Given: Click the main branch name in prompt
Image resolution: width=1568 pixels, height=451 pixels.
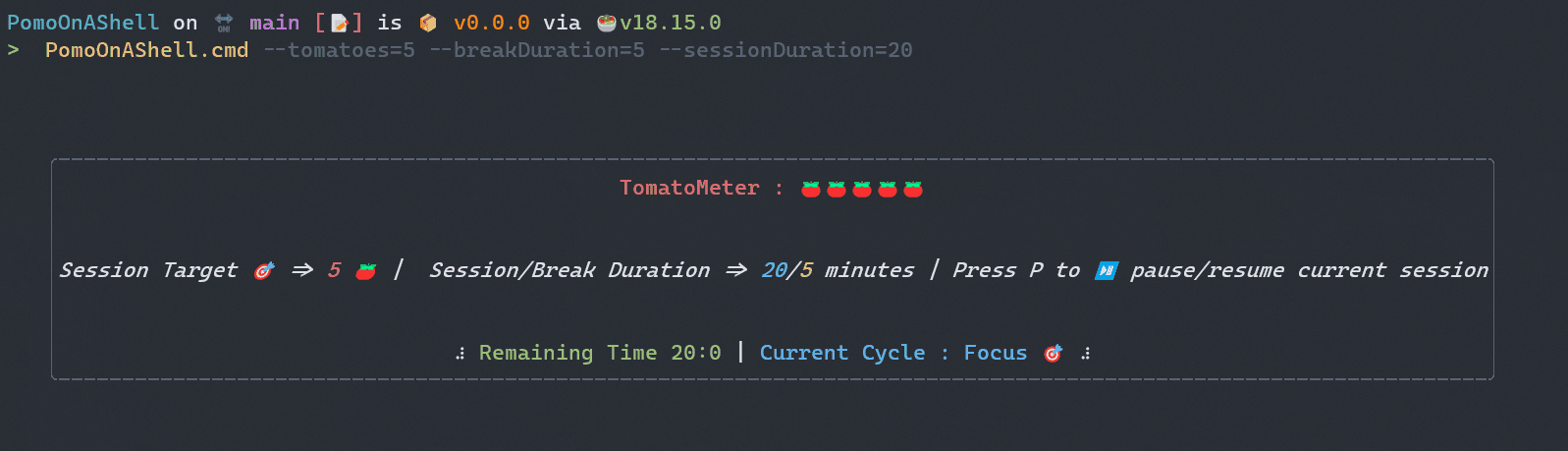Looking at the screenshot, I should pyautogui.click(x=274, y=23).
